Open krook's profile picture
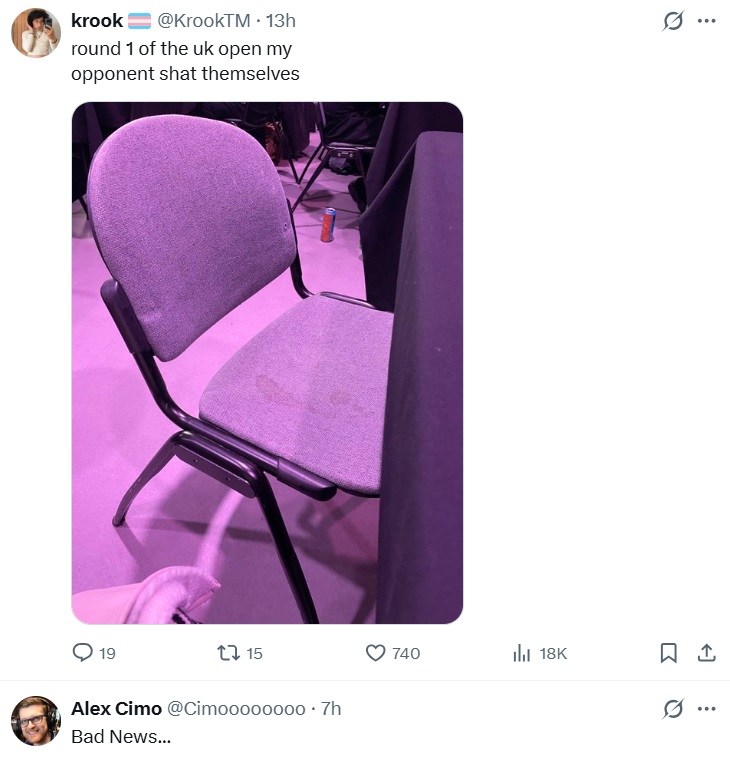This screenshot has height=758, width=730. [x=36, y=33]
